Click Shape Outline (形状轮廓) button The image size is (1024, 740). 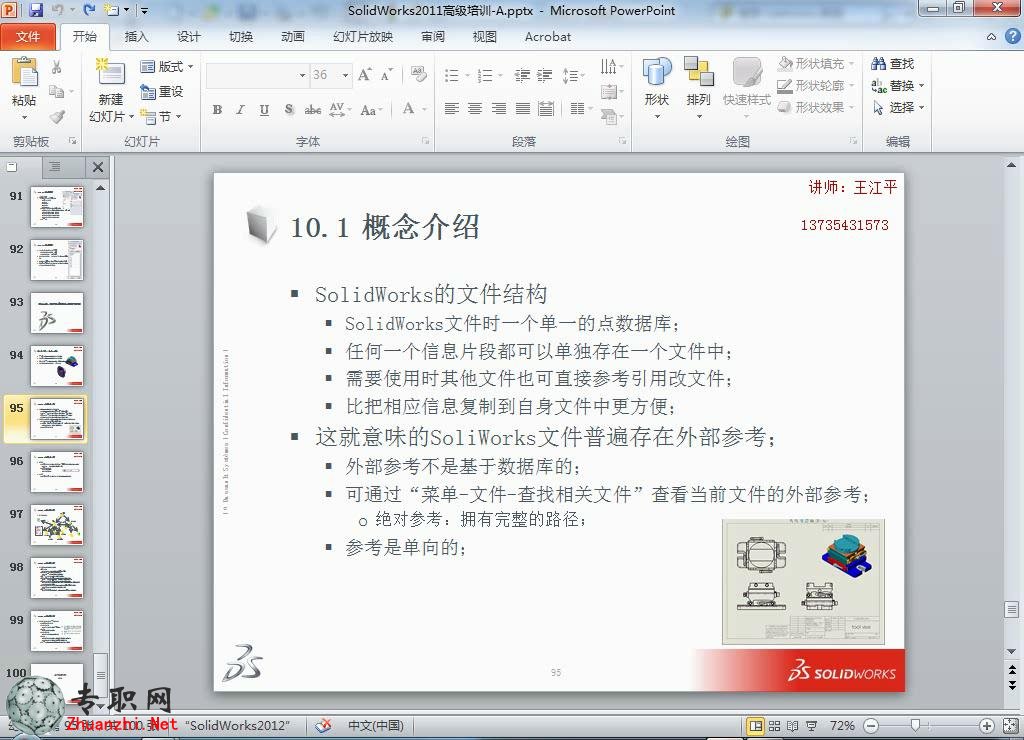816,86
